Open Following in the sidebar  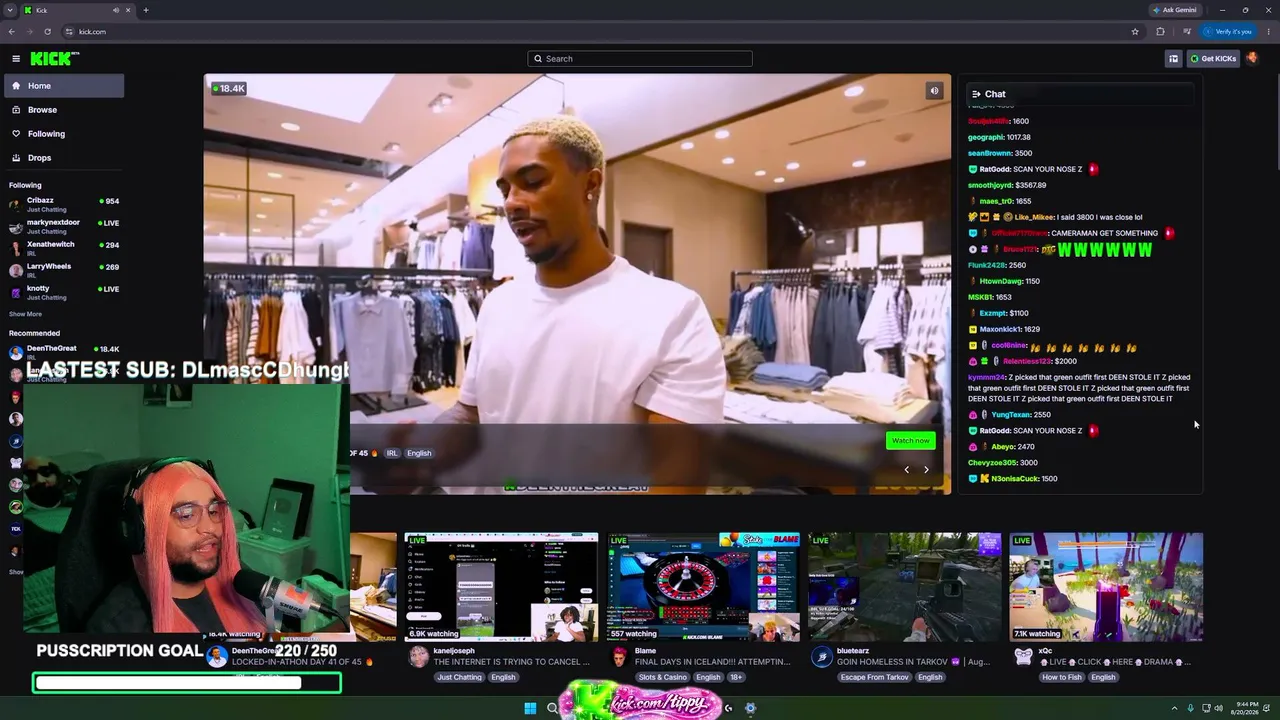pyautogui.click(x=64, y=134)
